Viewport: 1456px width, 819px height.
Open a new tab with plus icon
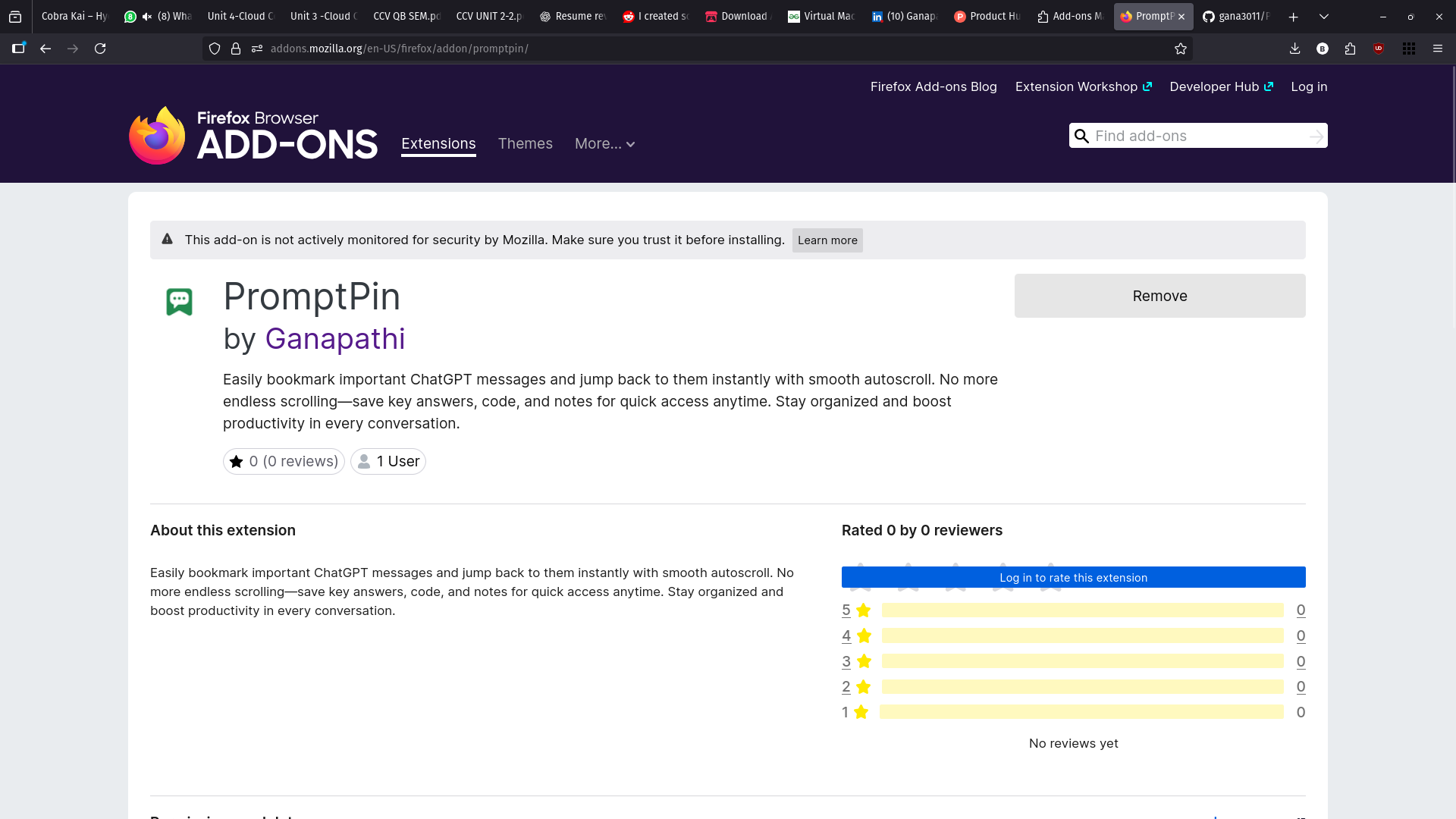point(1294,17)
